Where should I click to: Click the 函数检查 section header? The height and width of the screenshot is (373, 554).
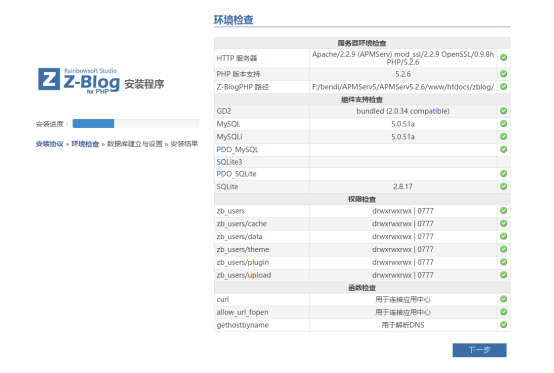click(362, 288)
